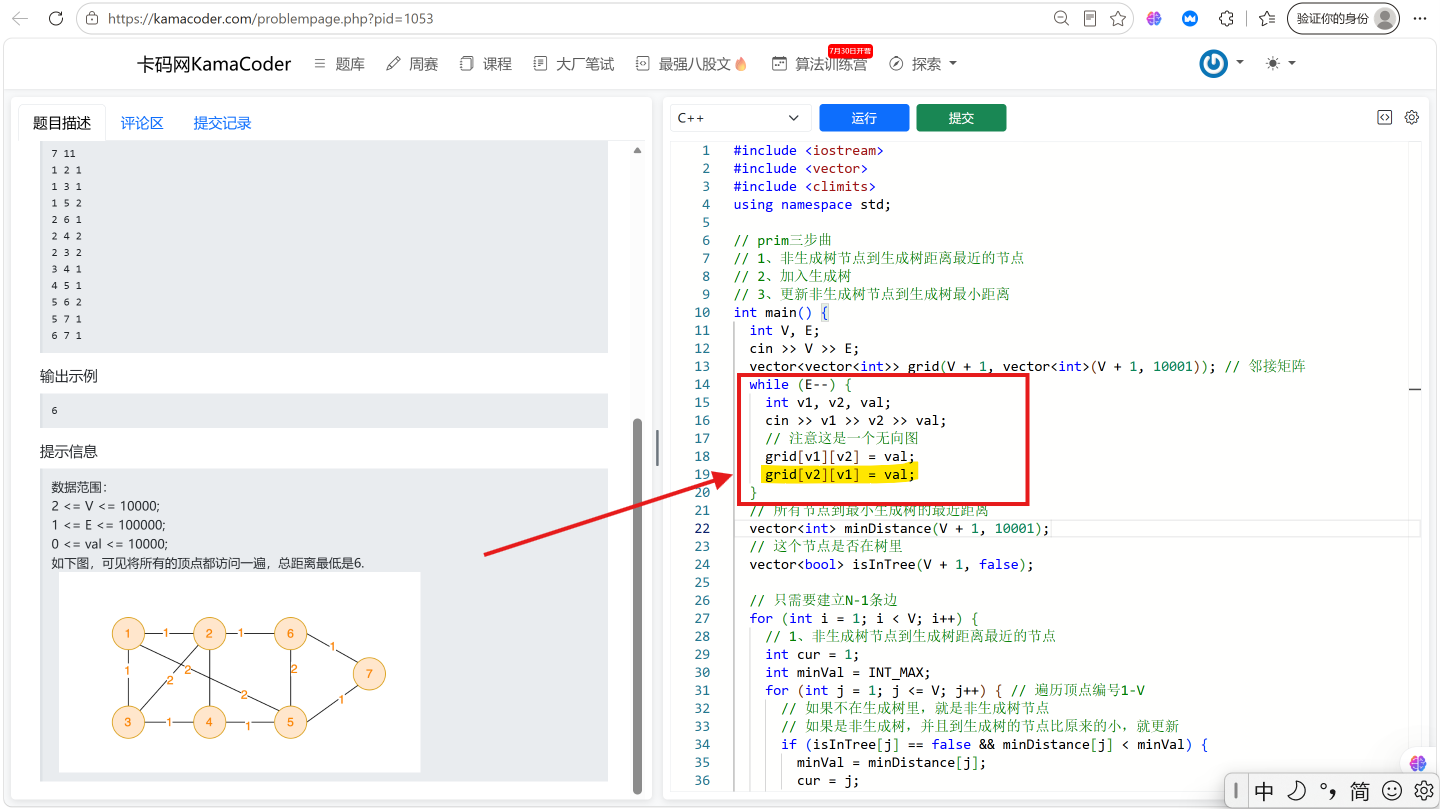Click the problem description scrollbar thumb

pos(636,605)
